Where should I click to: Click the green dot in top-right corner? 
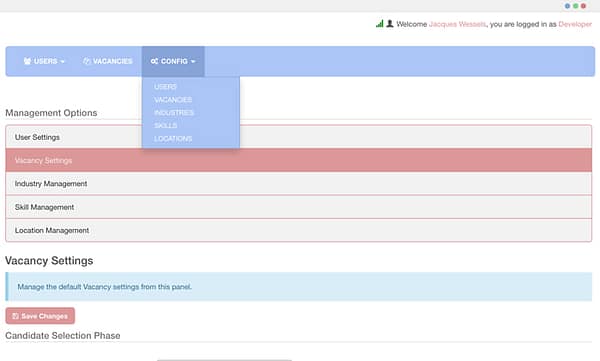click(576, 6)
